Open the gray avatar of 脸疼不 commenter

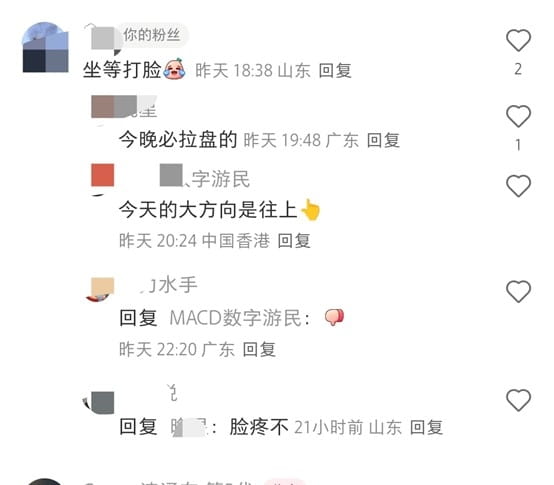(x=101, y=402)
